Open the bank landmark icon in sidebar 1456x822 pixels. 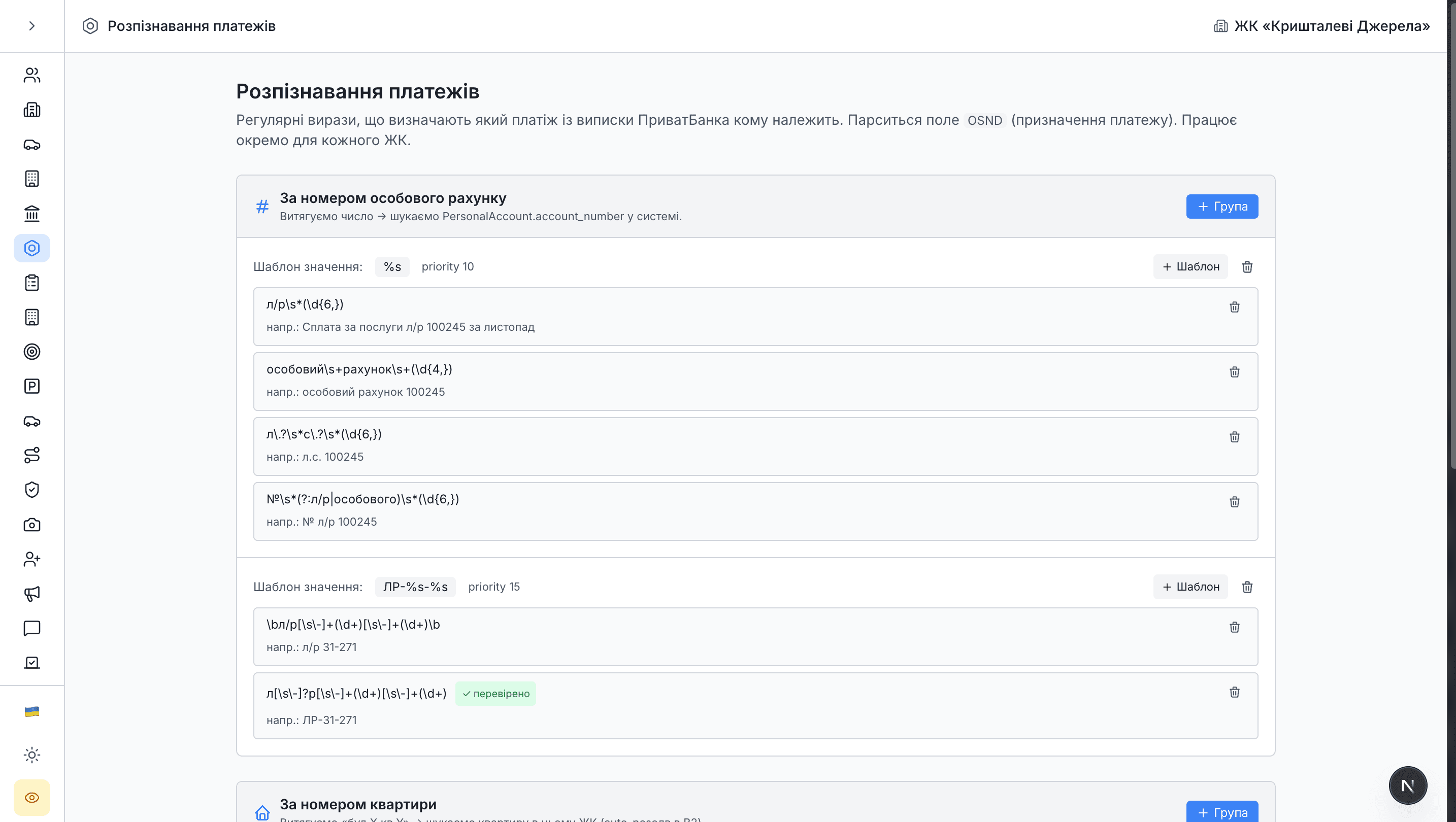[31, 214]
